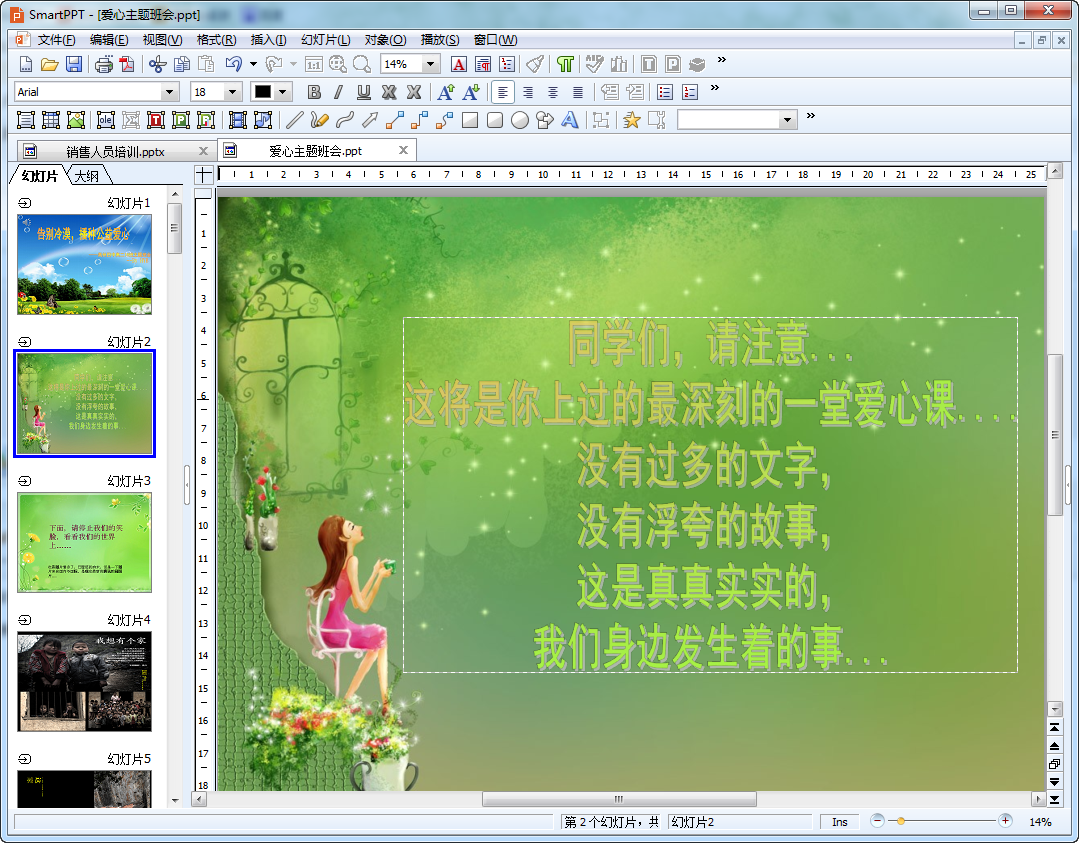This screenshot has height=843, width=1079.
Task: Select the straight Line drawing tool
Action: click(x=294, y=120)
